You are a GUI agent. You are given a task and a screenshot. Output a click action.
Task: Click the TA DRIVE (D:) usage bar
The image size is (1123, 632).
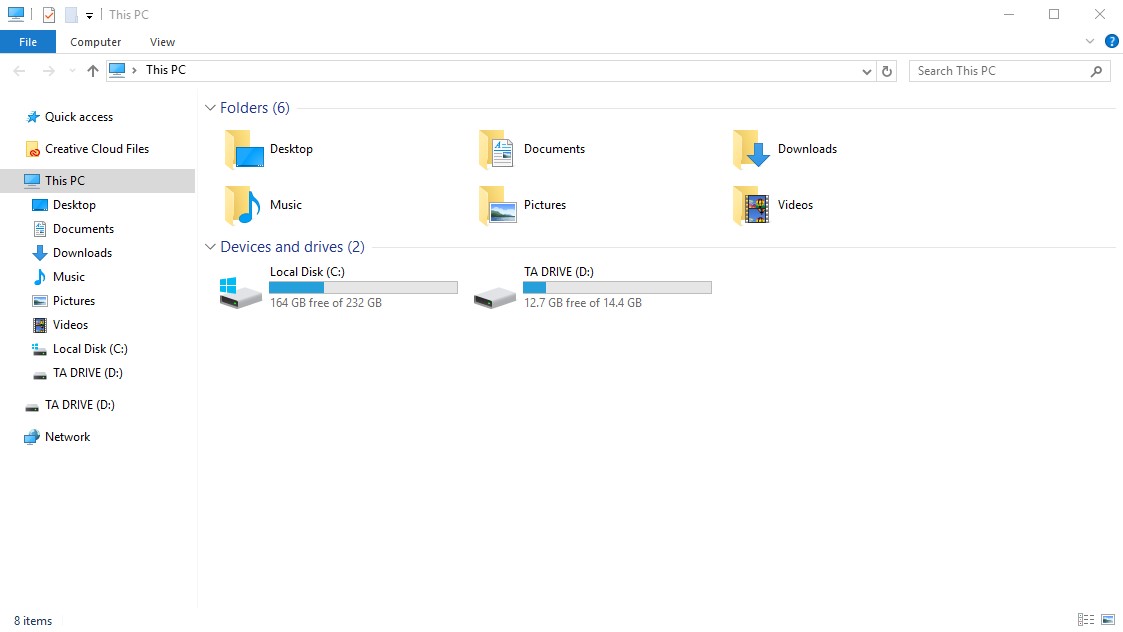tap(617, 287)
